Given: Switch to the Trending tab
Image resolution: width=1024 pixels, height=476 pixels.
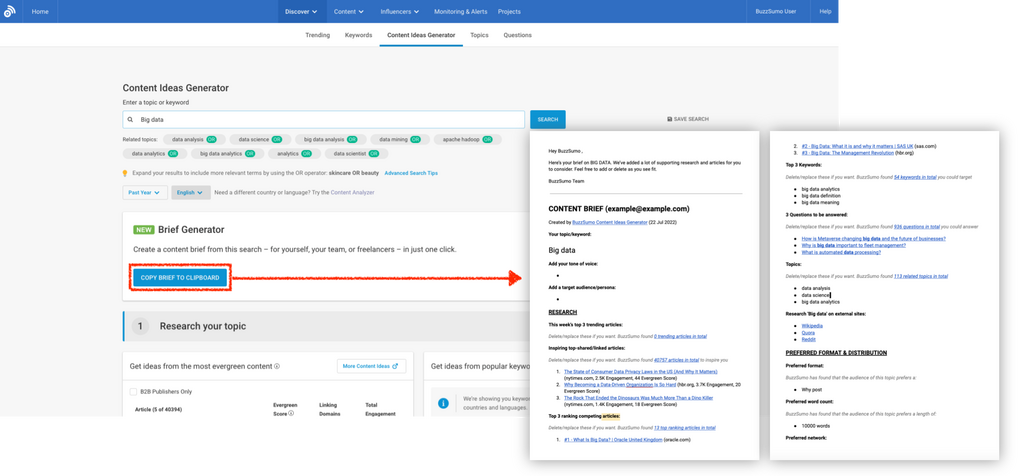Looking at the screenshot, I should click(317, 35).
